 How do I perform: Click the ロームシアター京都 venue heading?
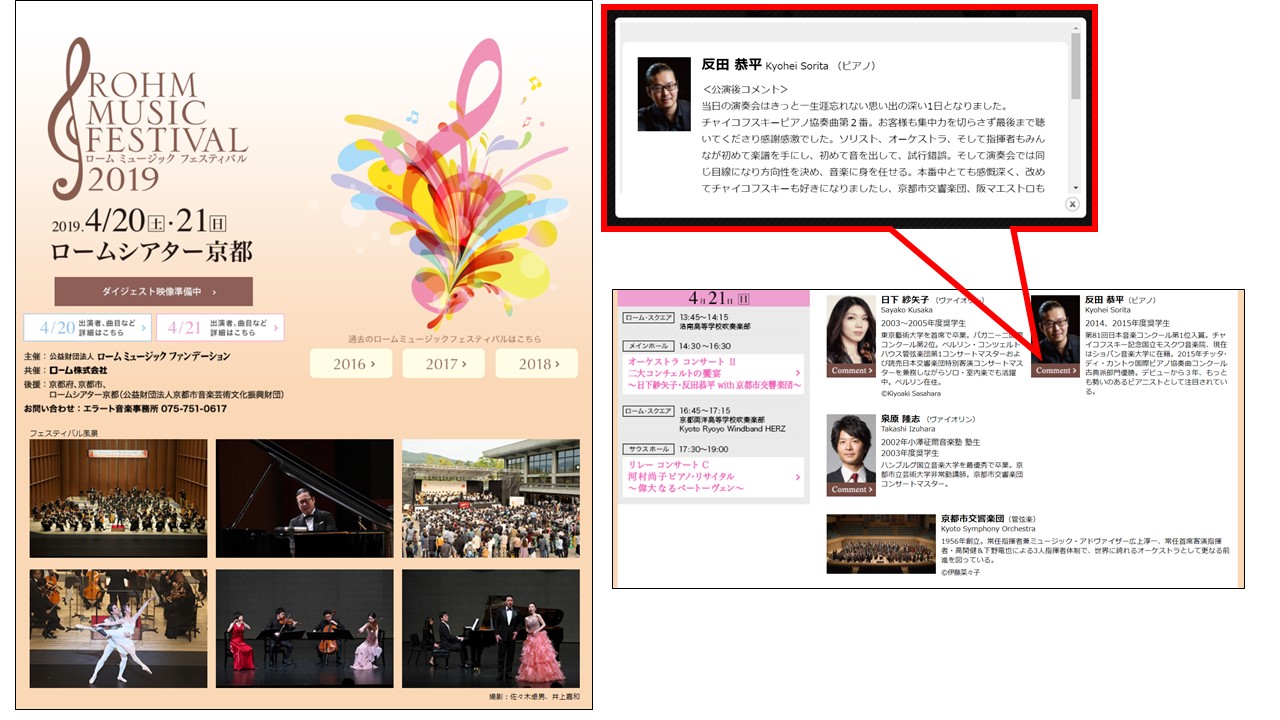coord(152,250)
